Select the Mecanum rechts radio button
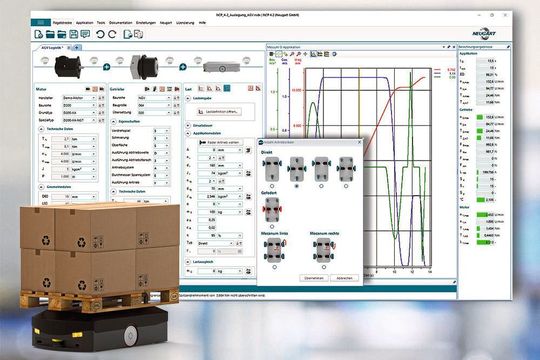 click(x=324, y=267)
